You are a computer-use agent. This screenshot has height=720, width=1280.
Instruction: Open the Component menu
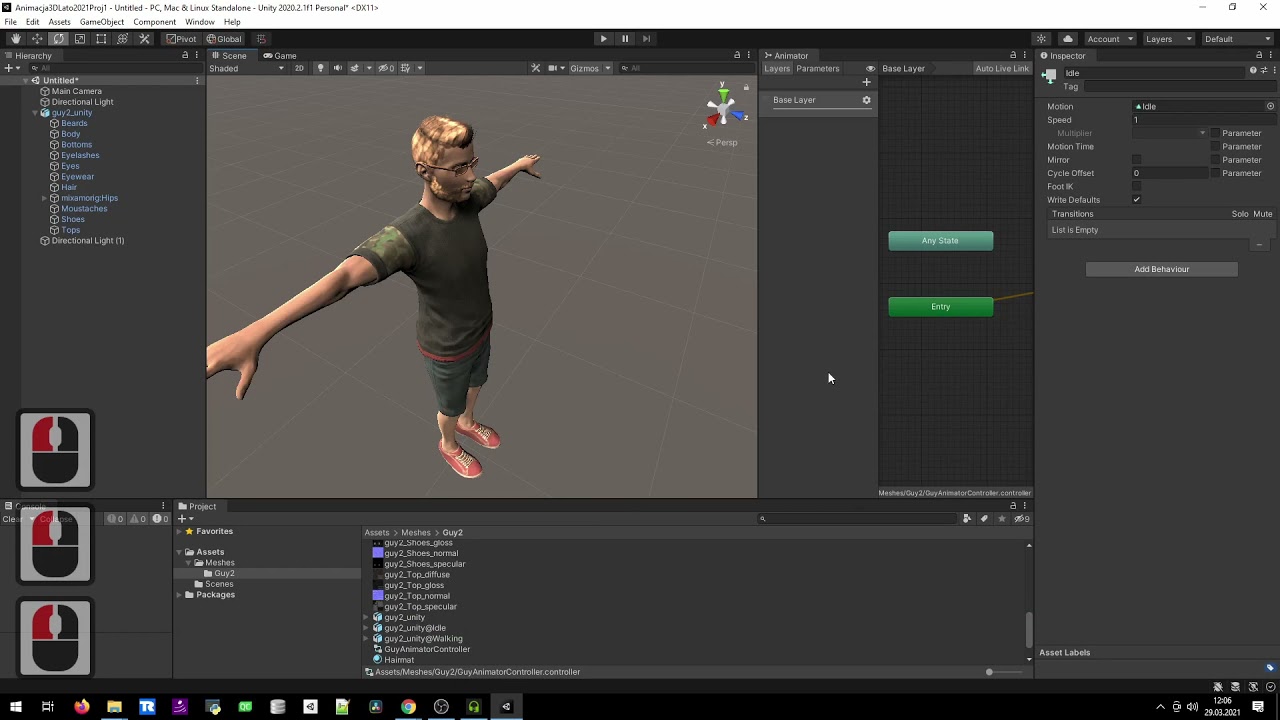tap(154, 22)
